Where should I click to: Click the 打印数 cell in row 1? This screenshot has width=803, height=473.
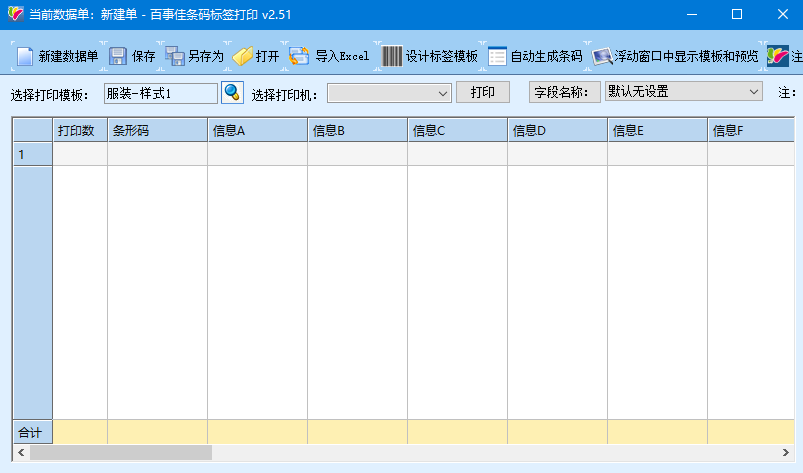click(80, 154)
